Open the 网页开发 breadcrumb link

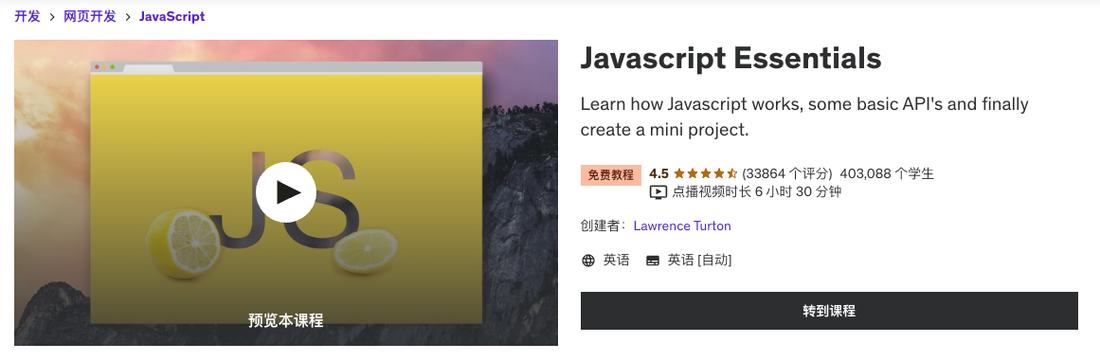pos(90,16)
